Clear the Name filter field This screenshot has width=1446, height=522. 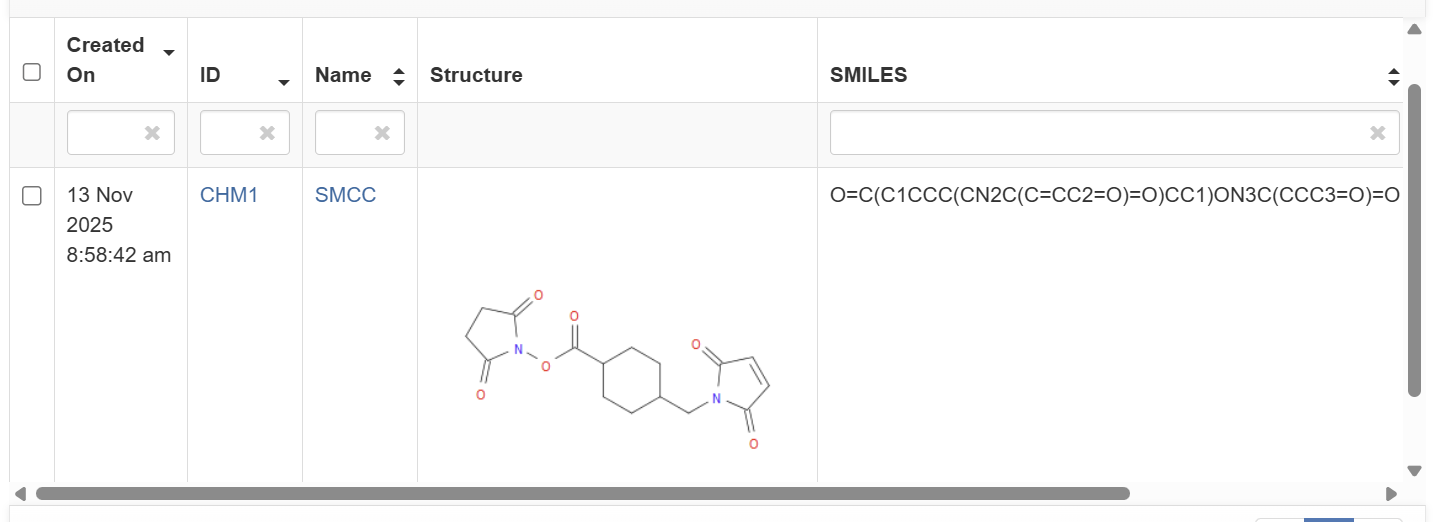click(382, 133)
